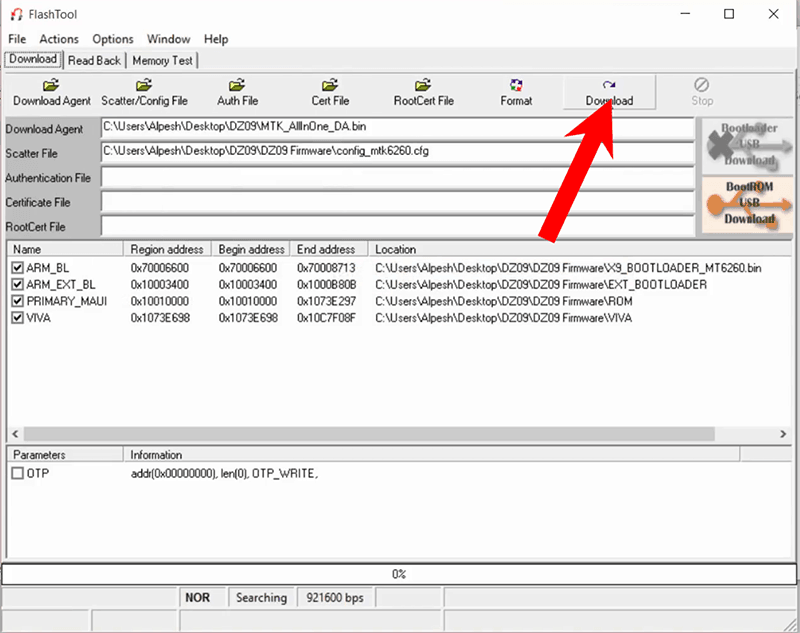Image resolution: width=800 pixels, height=633 pixels.
Task: Click the horizontal scrollbar left arrow
Action: (15, 434)
